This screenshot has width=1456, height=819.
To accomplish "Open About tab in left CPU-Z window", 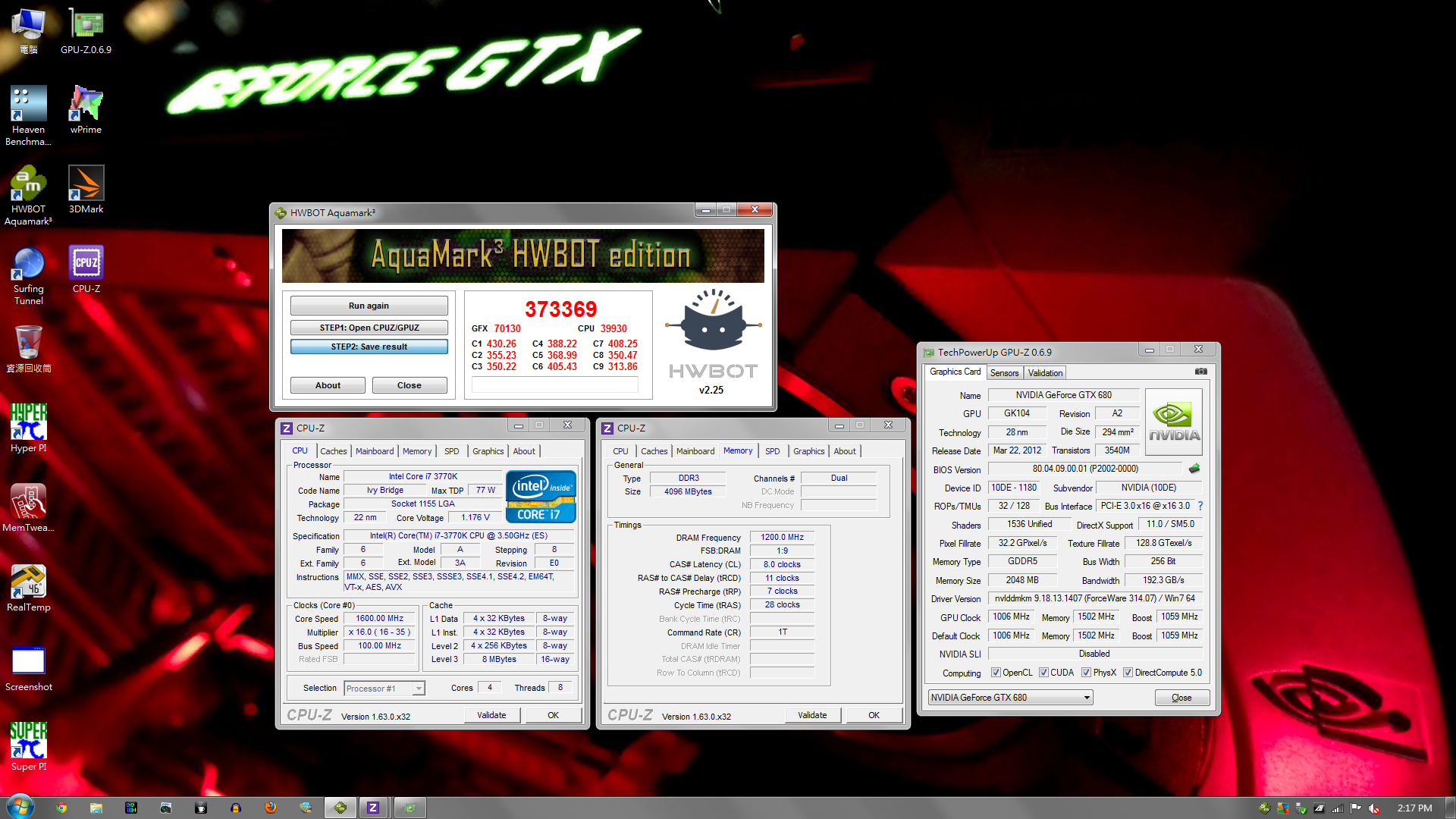I will (x=524, y=451).
